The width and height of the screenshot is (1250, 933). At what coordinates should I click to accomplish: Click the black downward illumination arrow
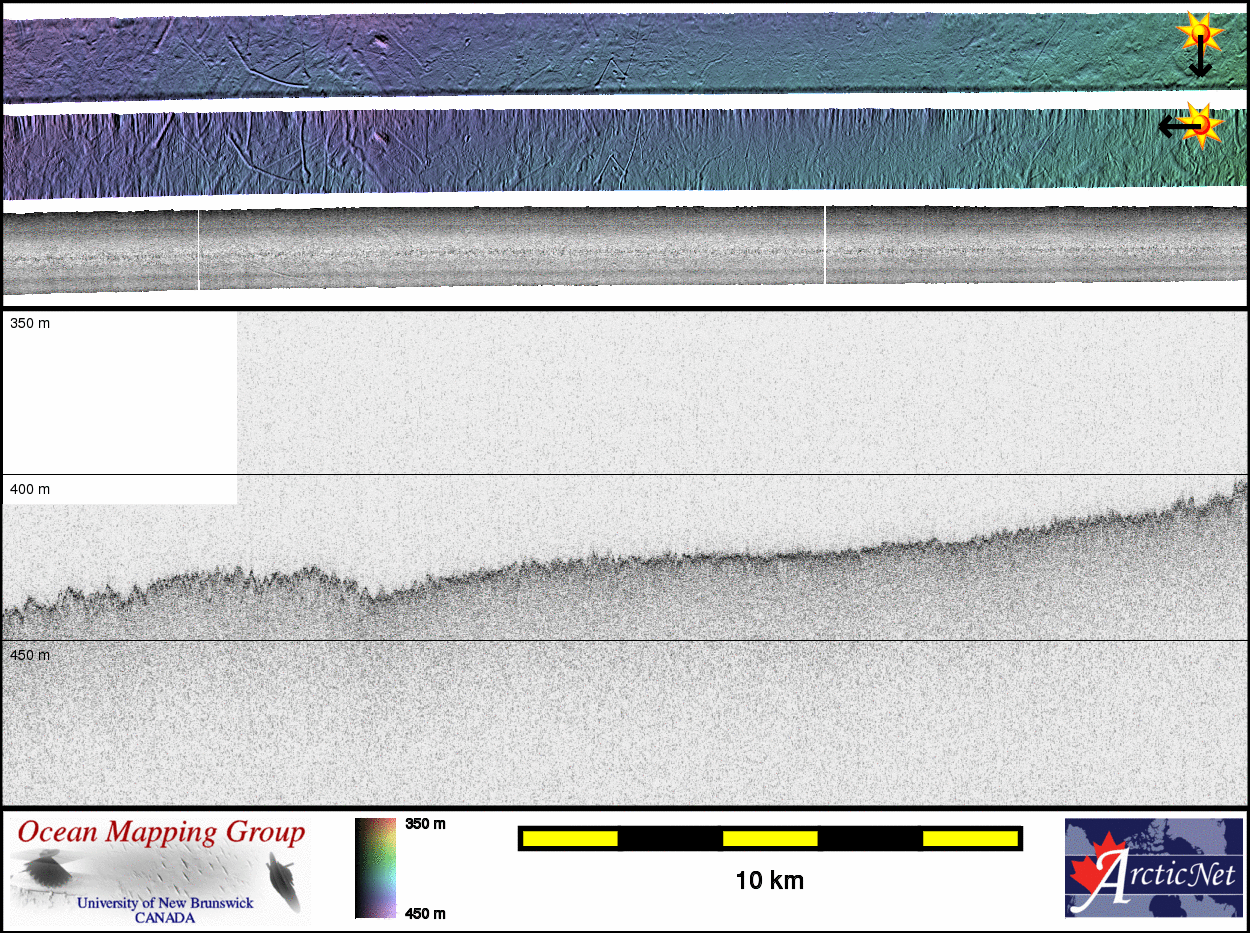pyautogui.click(x=1200, y=64)
